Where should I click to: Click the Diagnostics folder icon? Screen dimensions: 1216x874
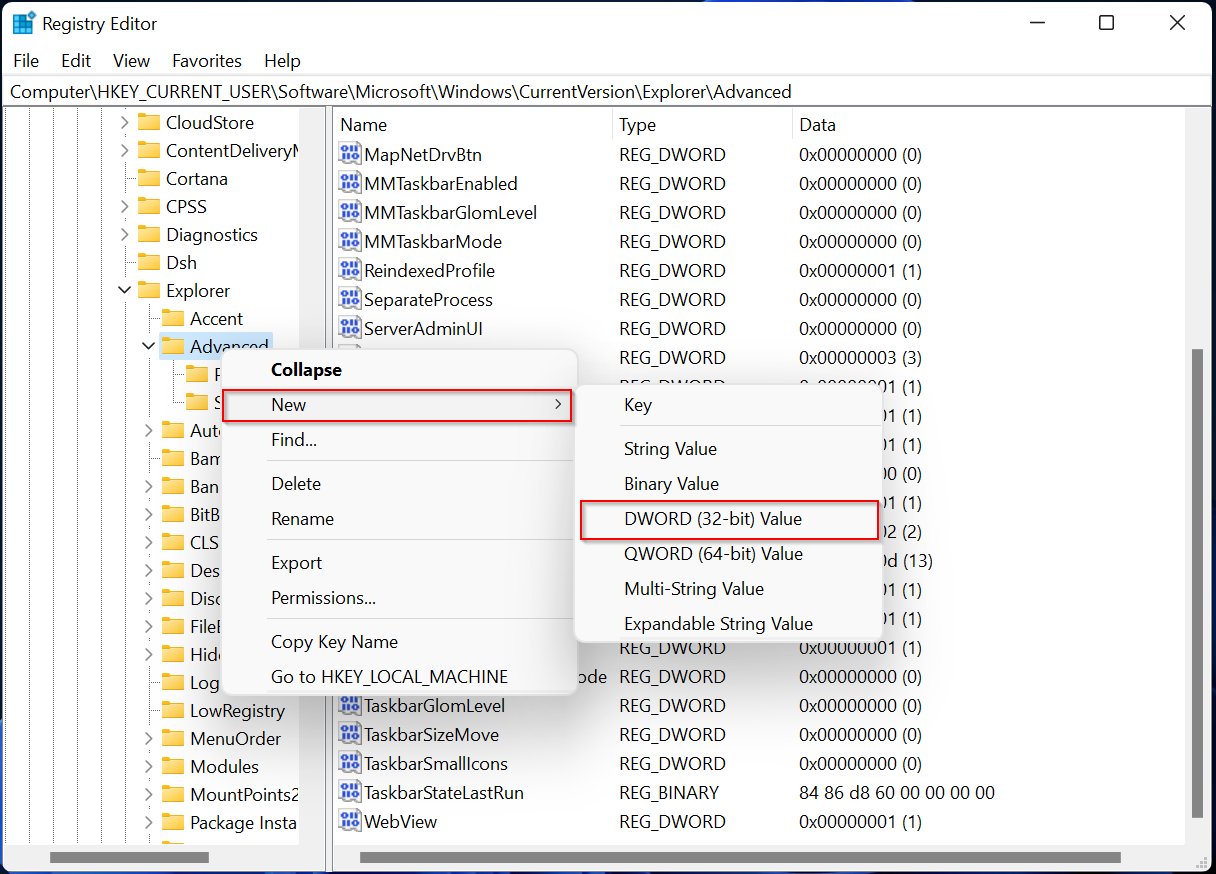149,234
